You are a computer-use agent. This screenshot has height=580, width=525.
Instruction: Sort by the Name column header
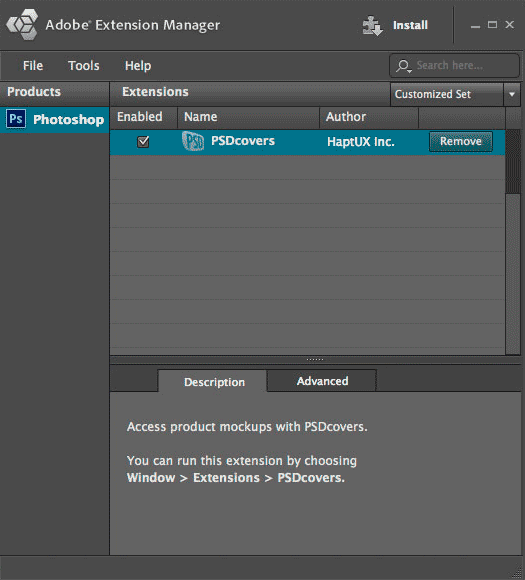[x=248, y=117]
